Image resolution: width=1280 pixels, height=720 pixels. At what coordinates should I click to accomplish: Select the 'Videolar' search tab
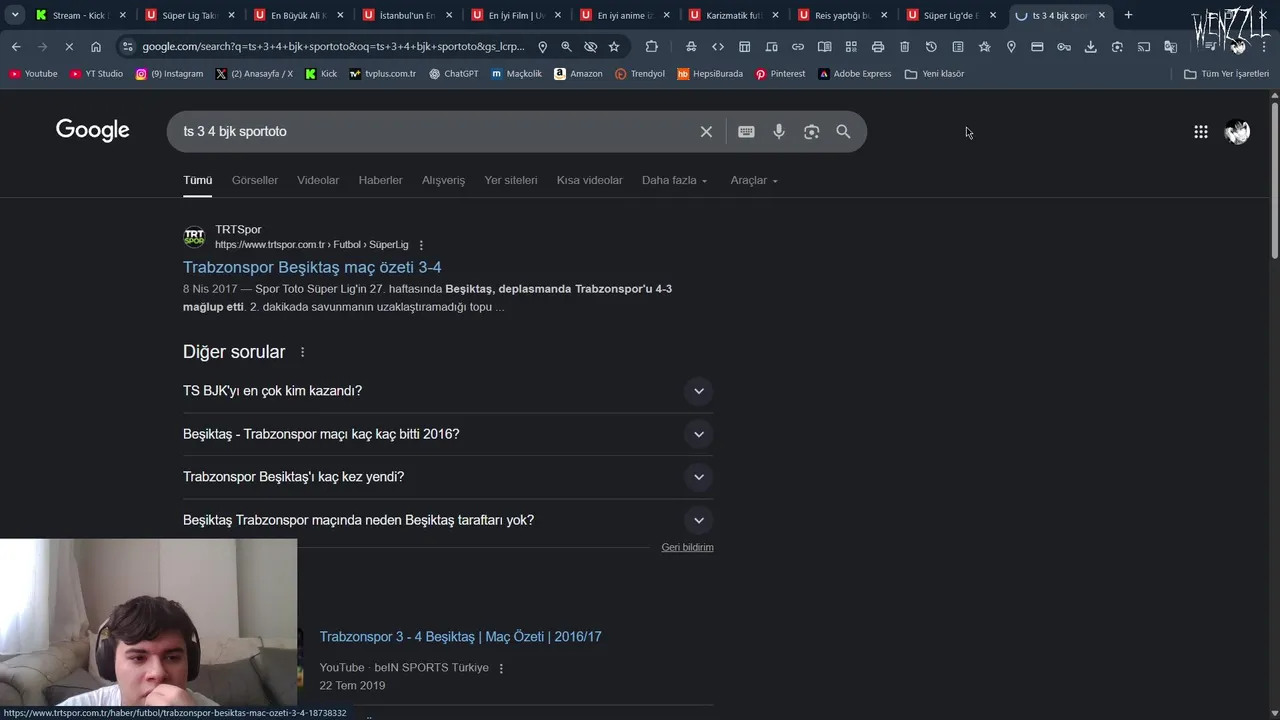tap(318, 180)
